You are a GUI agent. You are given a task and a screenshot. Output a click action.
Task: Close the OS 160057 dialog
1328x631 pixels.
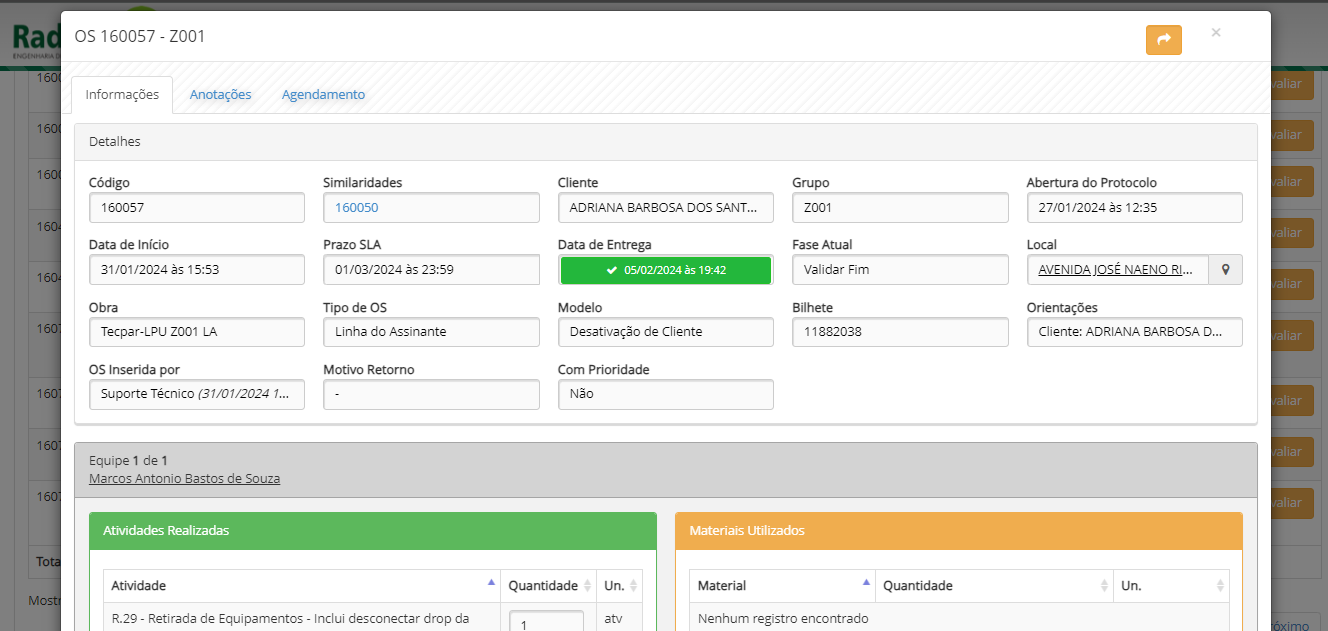tap(1216, 33)
